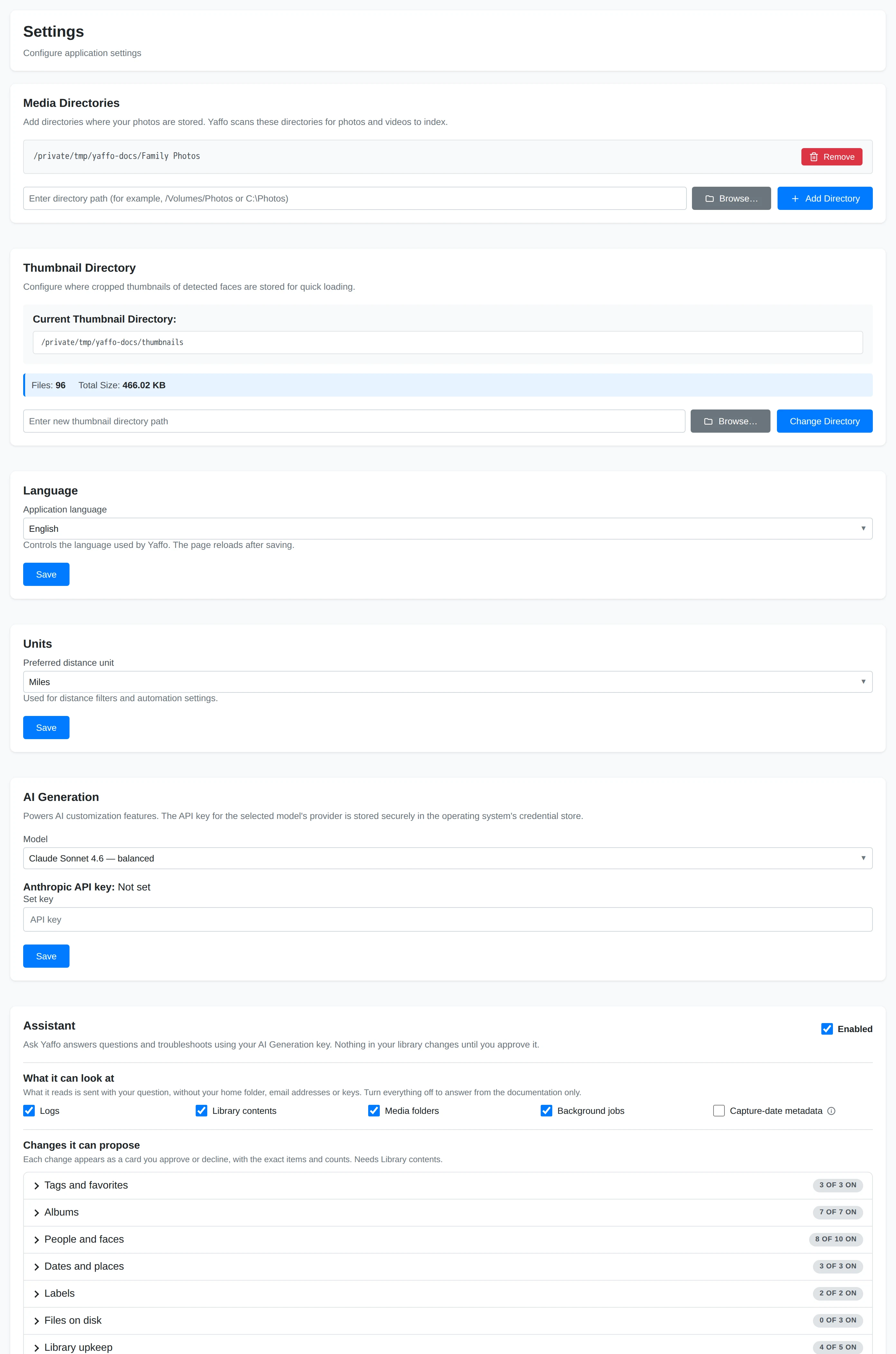This screenshot has width=896, height=1354.
Task: Uncheck the Logs checkbox
Action: [29, 1111]
